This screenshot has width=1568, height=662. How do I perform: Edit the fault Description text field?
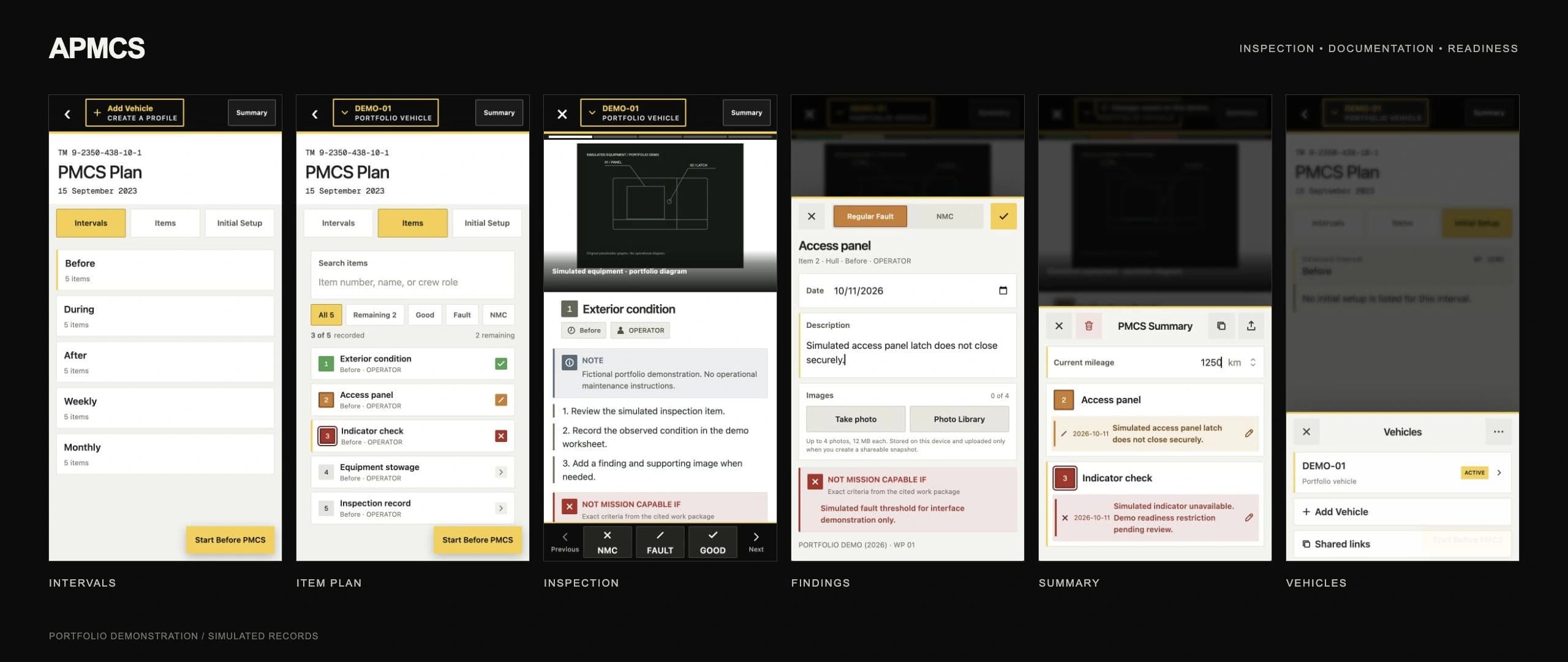(908, 353)
